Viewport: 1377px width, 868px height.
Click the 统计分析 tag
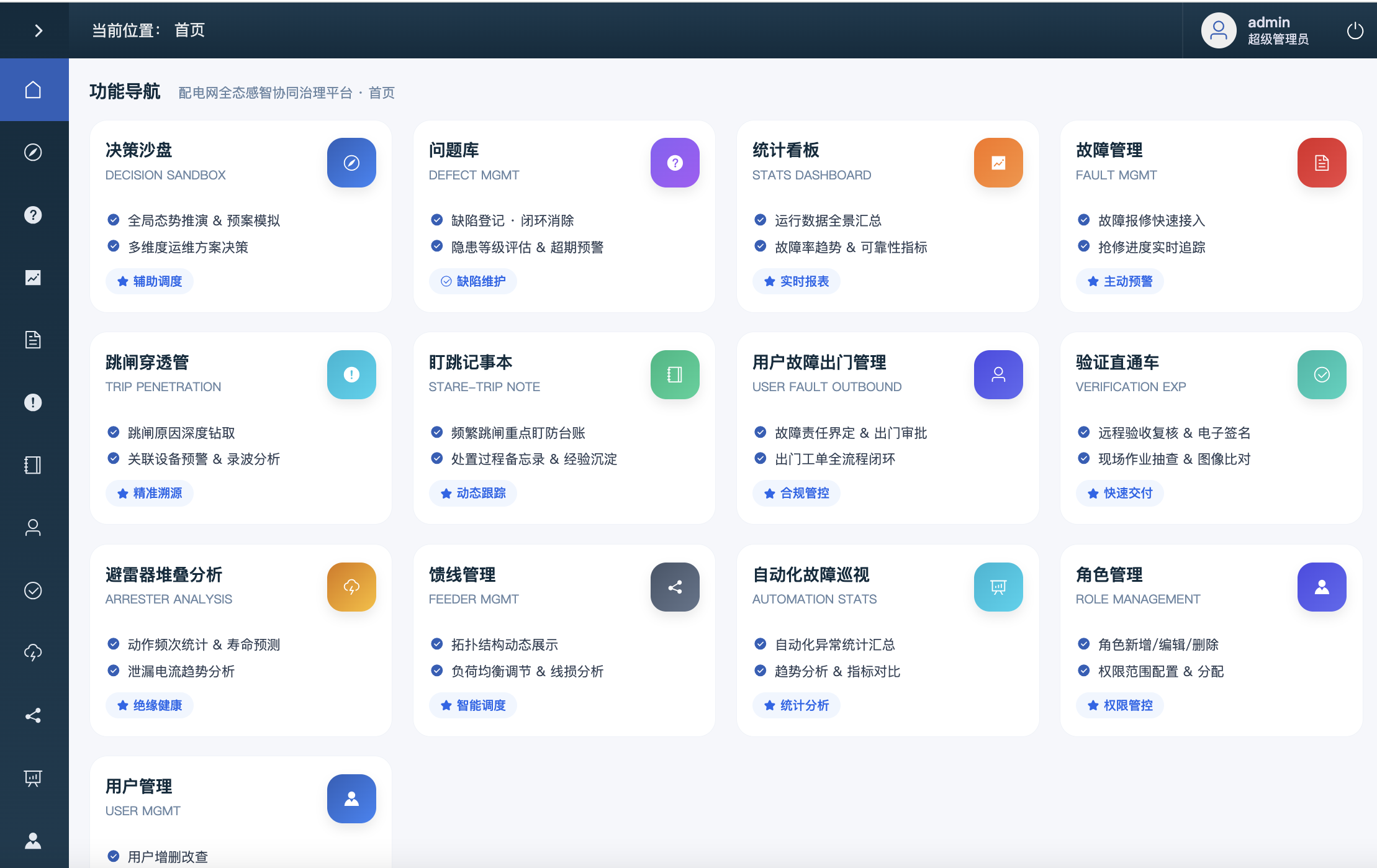[x=797, y=705]
